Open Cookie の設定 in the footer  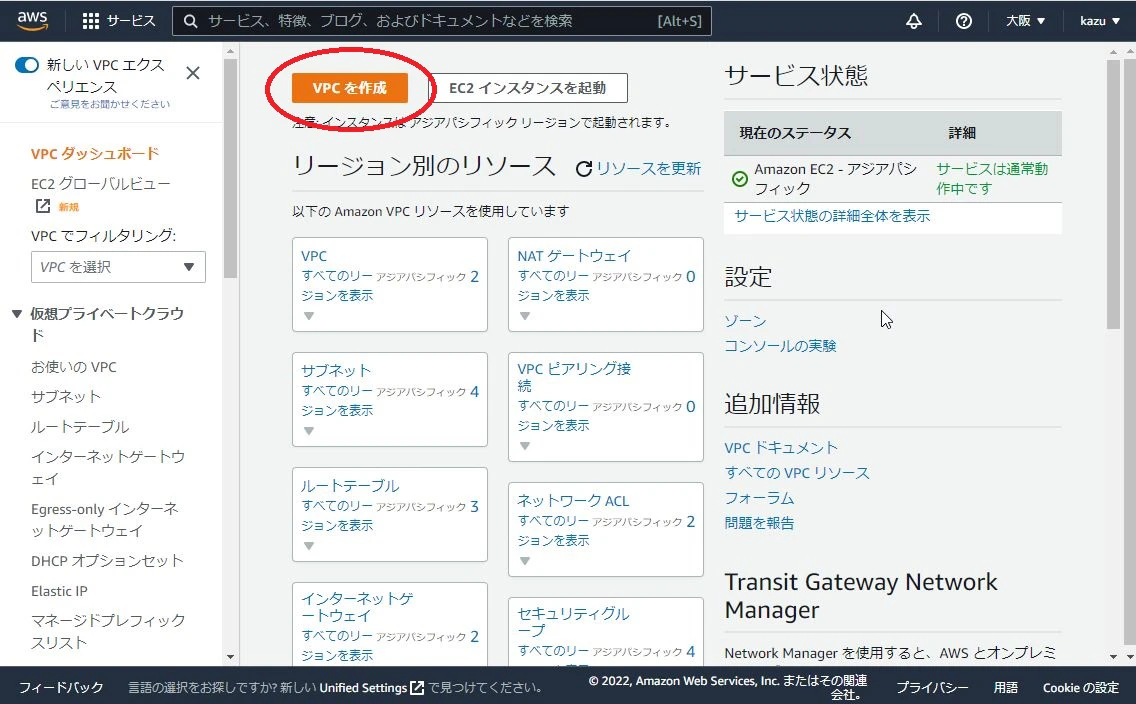coord(1080,687)
